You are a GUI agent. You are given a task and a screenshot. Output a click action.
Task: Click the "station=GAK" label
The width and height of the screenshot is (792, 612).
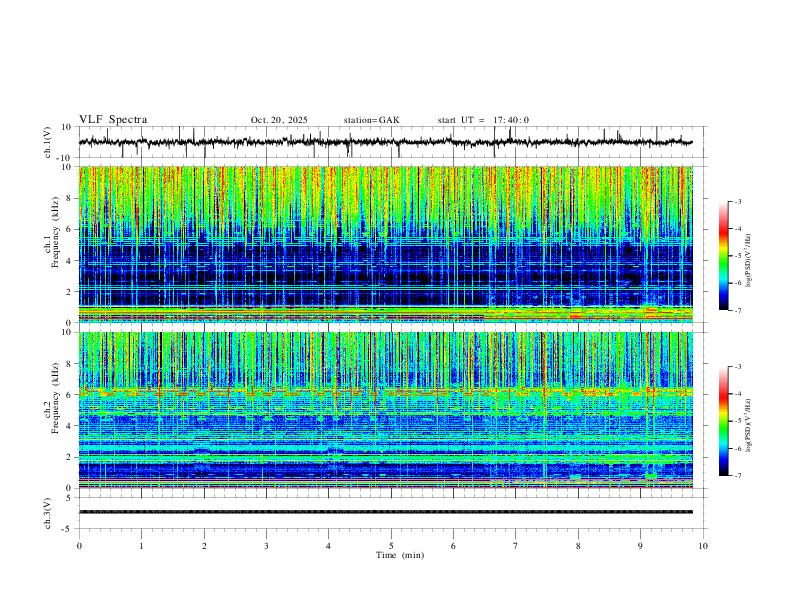pyautogui.click(x=371, y=120)
